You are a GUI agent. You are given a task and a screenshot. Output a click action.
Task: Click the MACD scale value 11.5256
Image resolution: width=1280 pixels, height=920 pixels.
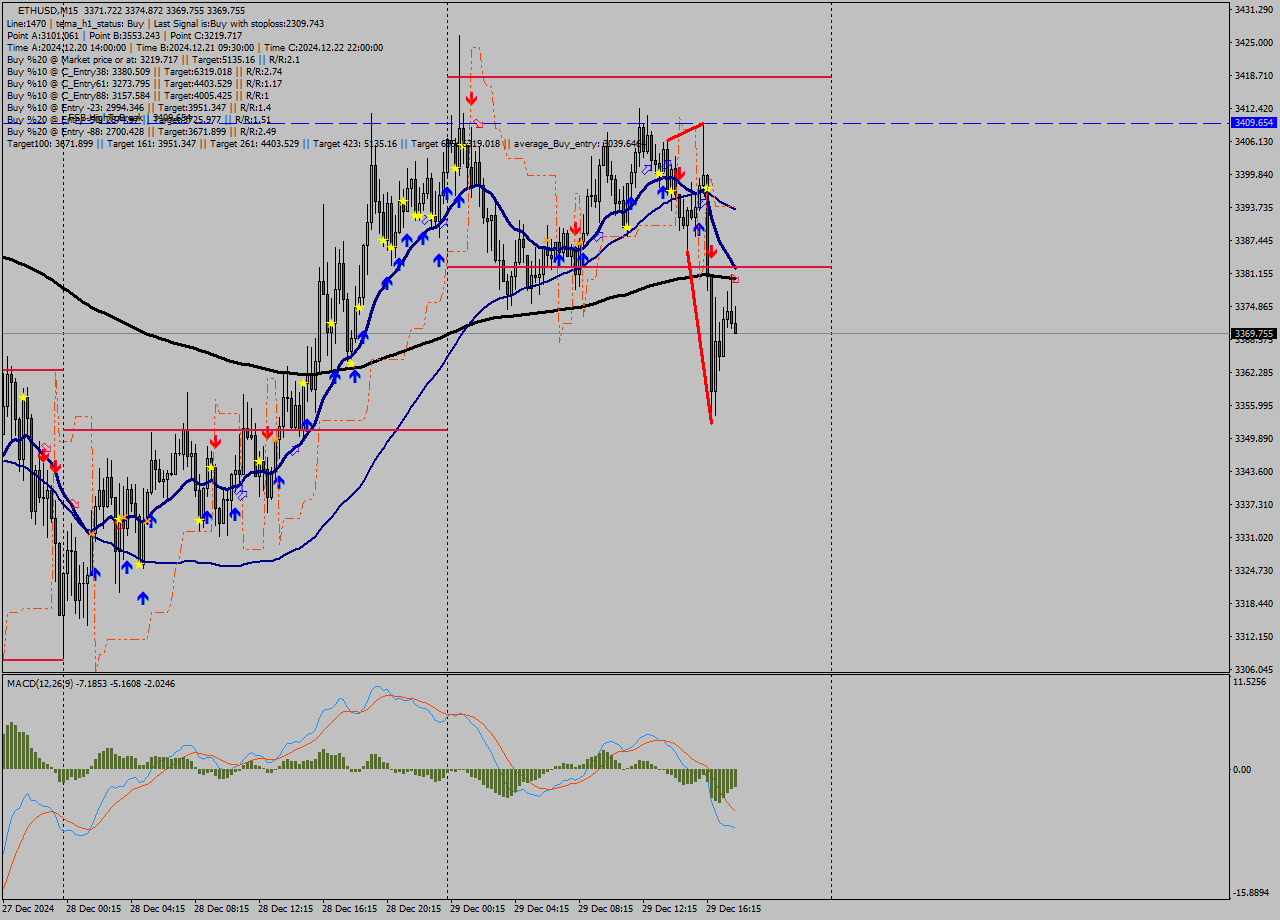(1250, 681)
